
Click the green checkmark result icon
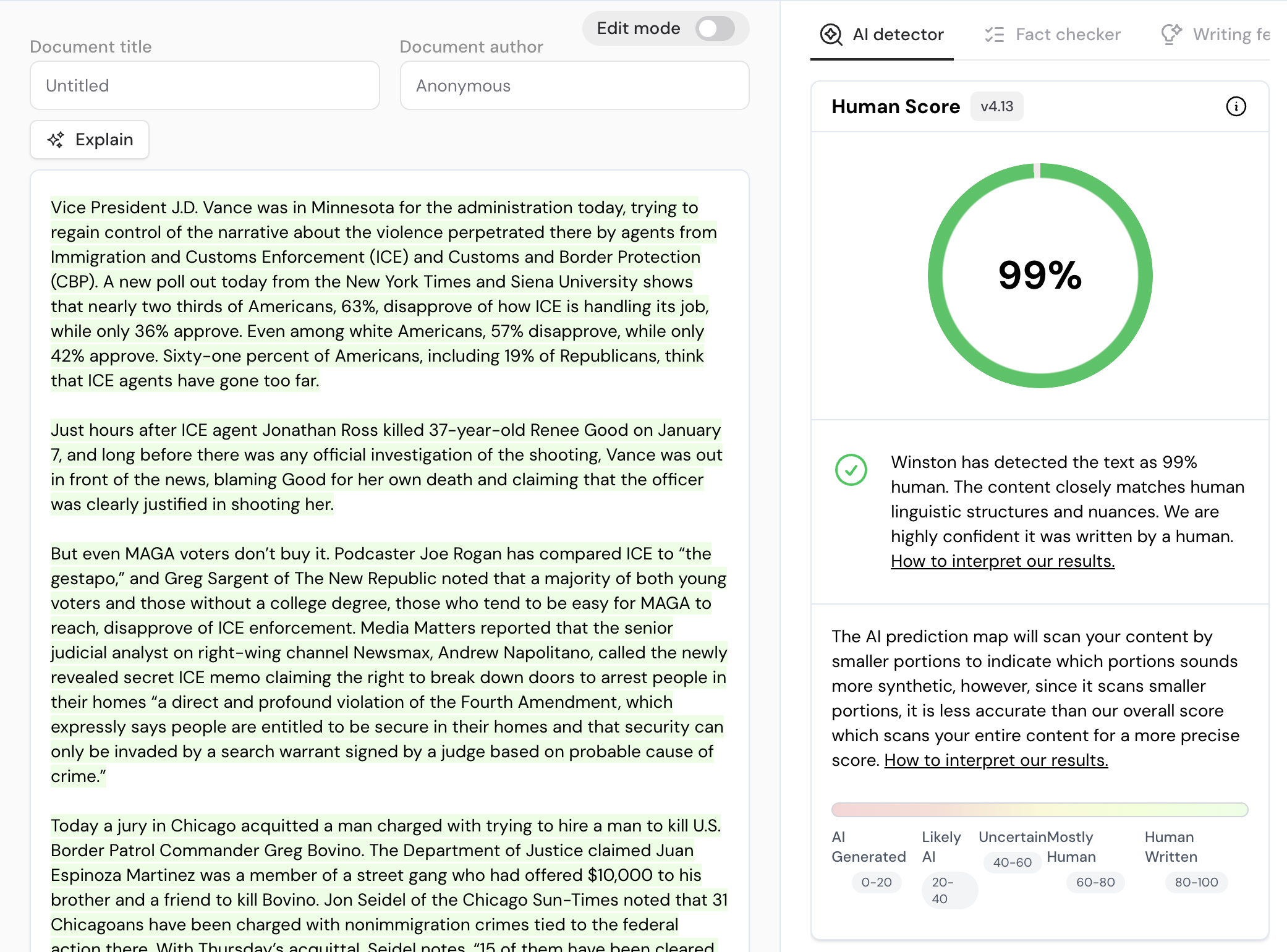point(851,470)
